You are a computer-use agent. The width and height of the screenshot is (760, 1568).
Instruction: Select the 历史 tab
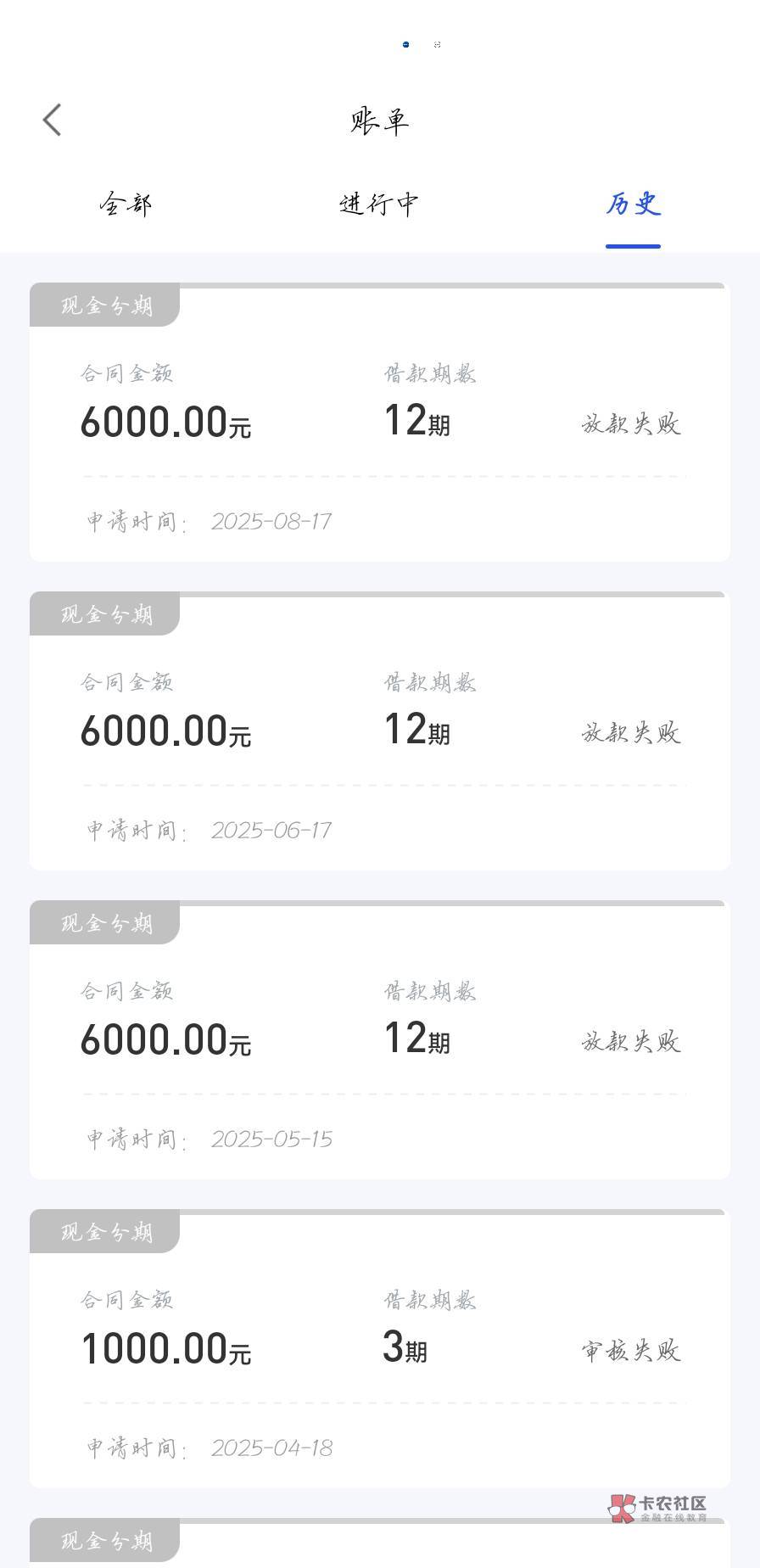tap(633, 204)
